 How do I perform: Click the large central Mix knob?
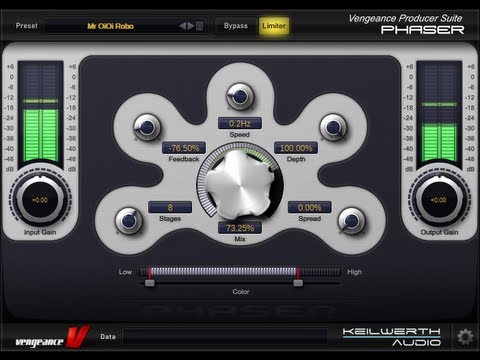pos(240,184)
